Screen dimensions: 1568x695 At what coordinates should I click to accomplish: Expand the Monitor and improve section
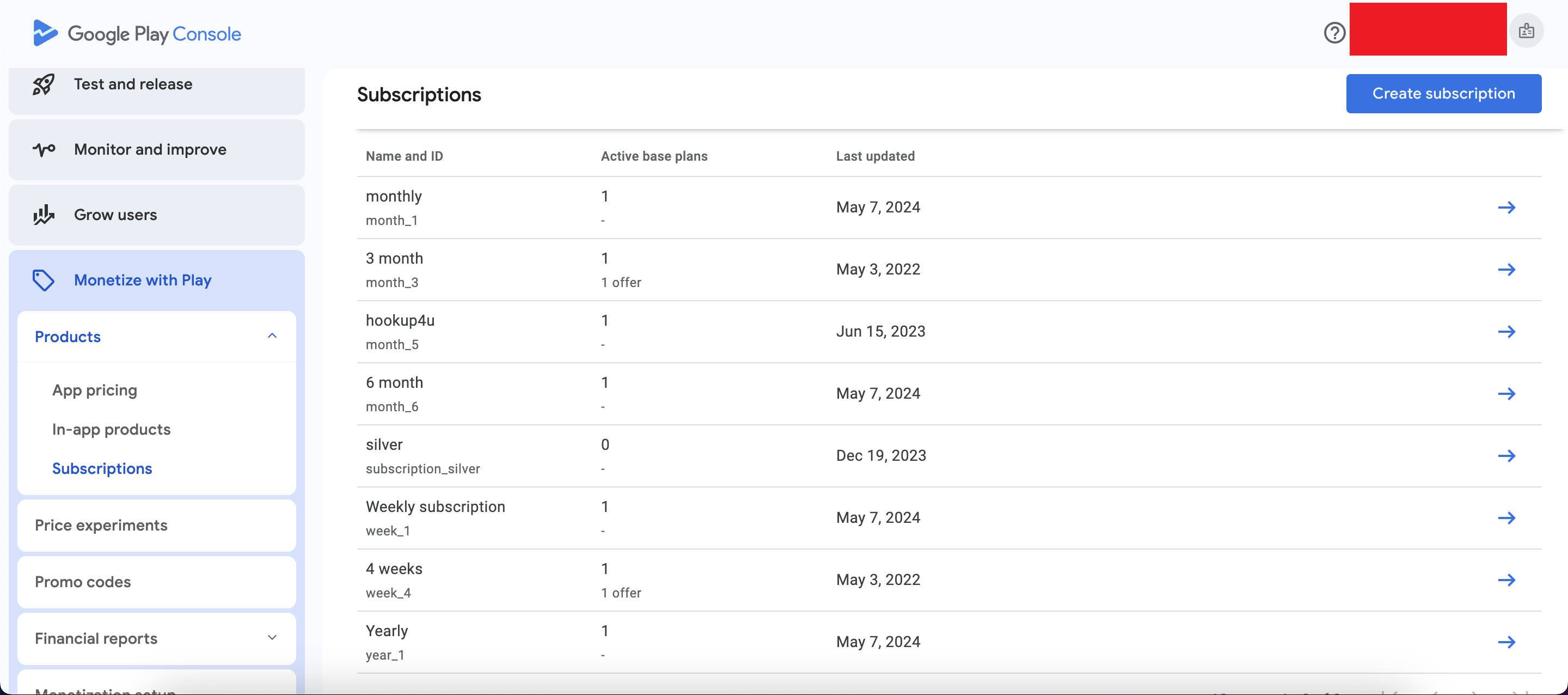(x=150, y=150)
